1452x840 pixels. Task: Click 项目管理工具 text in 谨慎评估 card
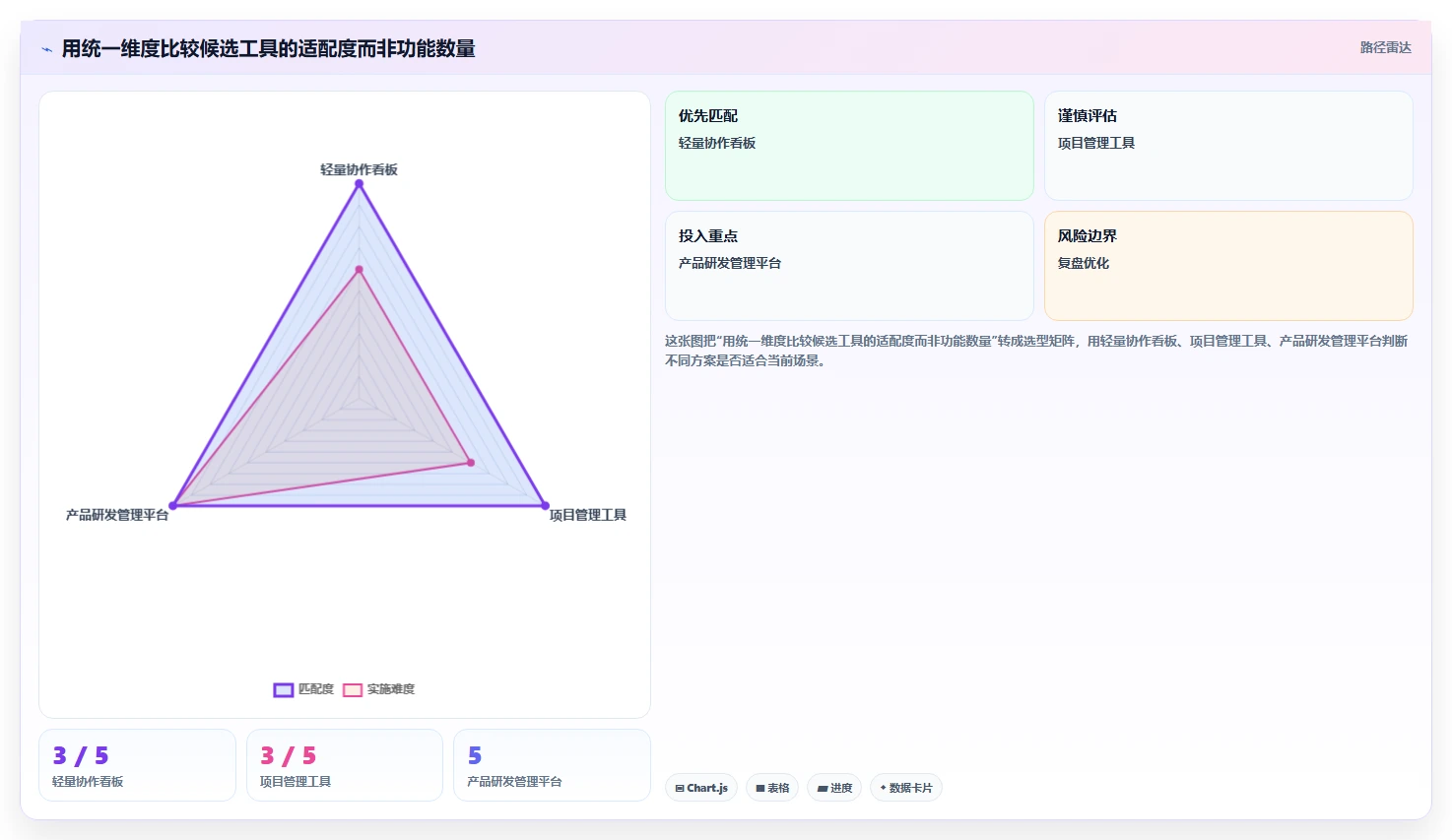pos(1096,143)
